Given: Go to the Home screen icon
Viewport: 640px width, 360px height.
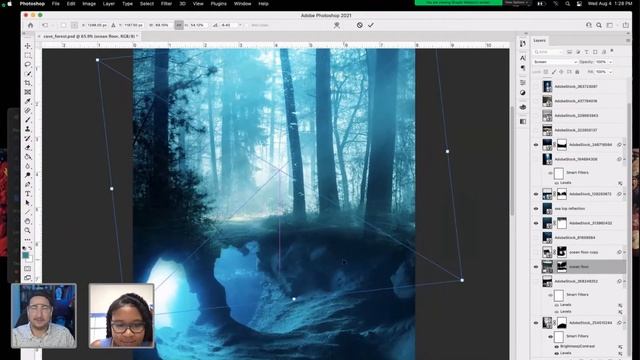Looking at the screenshot, I should tap(31, 25).
